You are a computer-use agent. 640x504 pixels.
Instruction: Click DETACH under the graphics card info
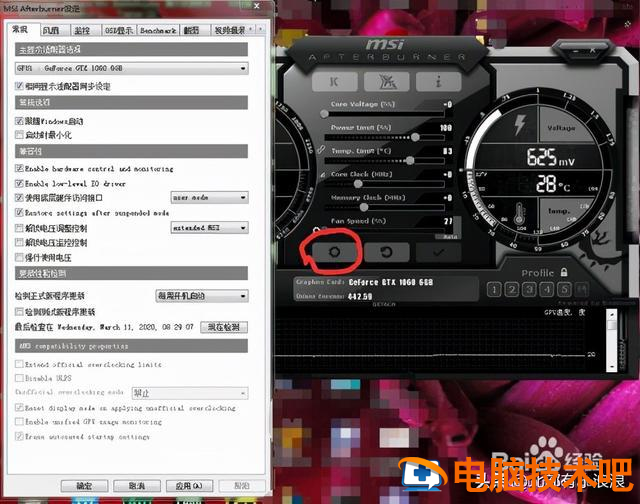[x=384, y=304]
